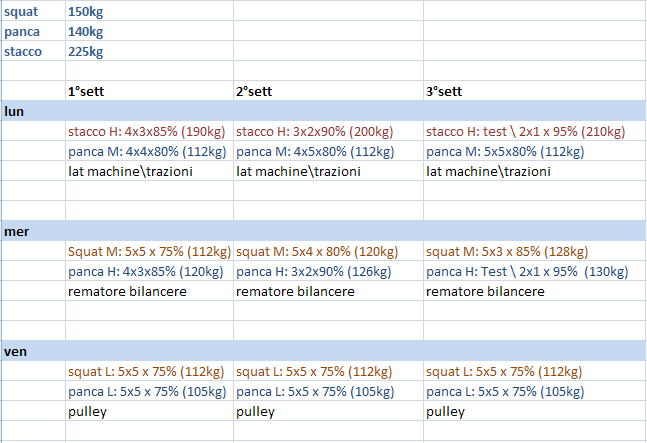Select the mer day row label
Image resolution: width=647 pixels, height=443 pixels.
pyautogui.click(x=17, y=231)
